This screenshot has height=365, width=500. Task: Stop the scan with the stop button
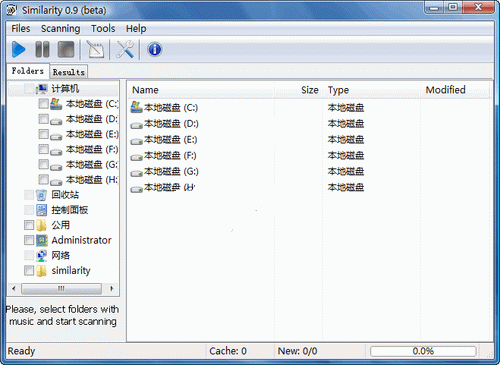(66, 50)
